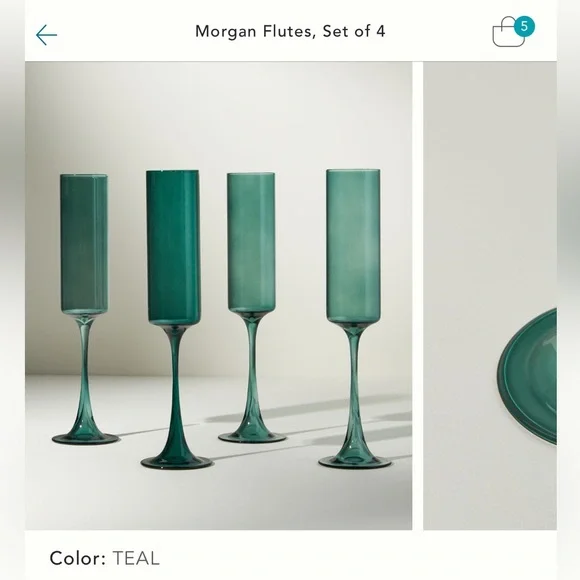Image resolution: width=580 pixels, height=580 pixels.
Task: Tap the cart count badge showing 5
Action: pyautogui.click(x=524, y=27)
